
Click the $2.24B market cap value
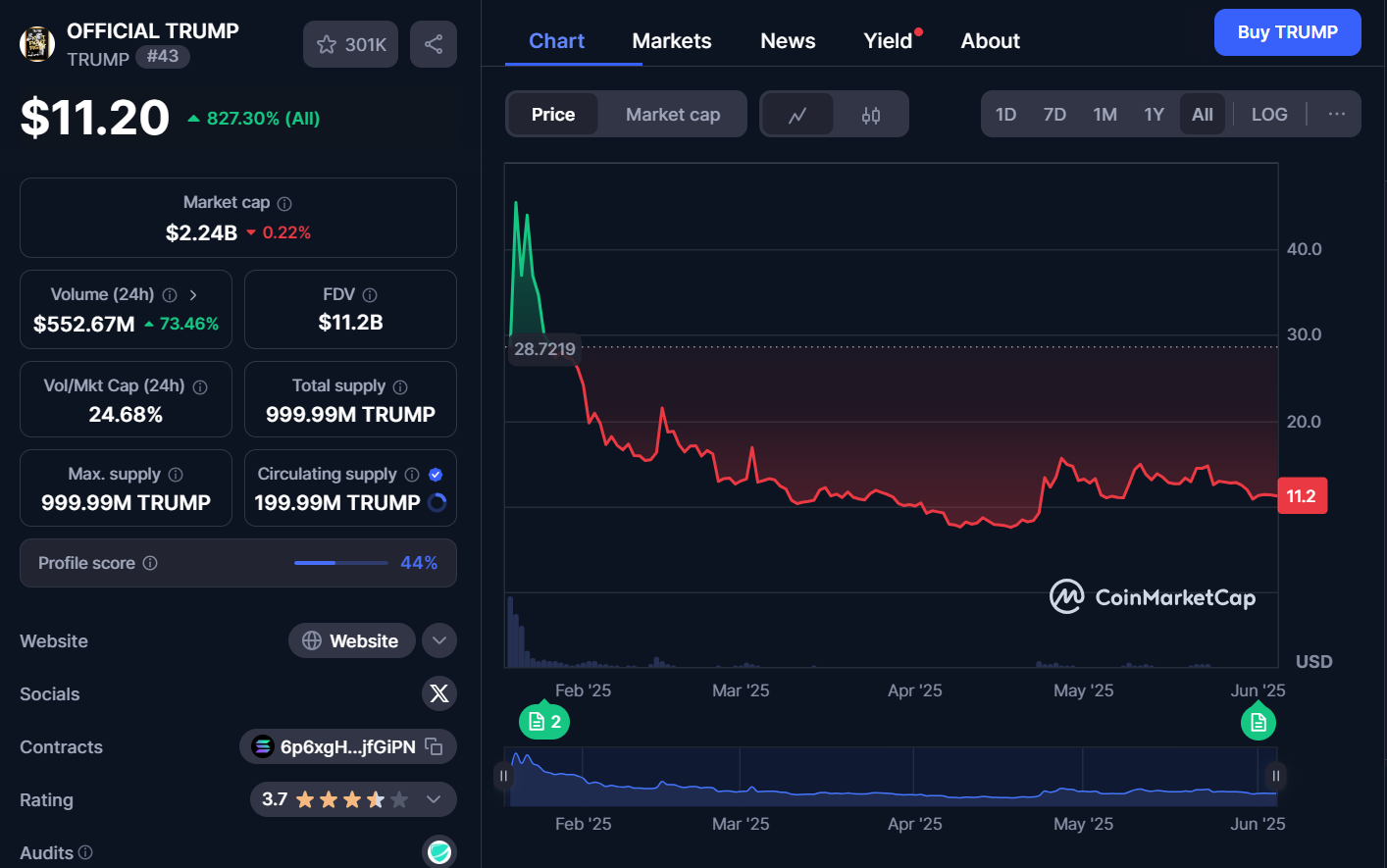[x=201, y=232]
